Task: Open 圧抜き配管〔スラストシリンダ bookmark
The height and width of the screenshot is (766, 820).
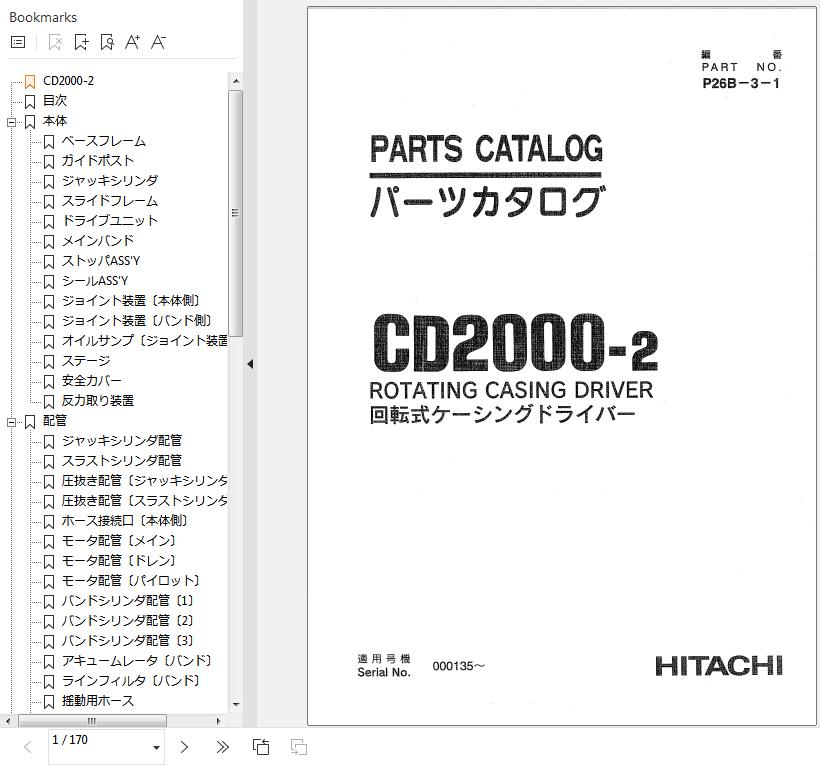Action: 144,500
